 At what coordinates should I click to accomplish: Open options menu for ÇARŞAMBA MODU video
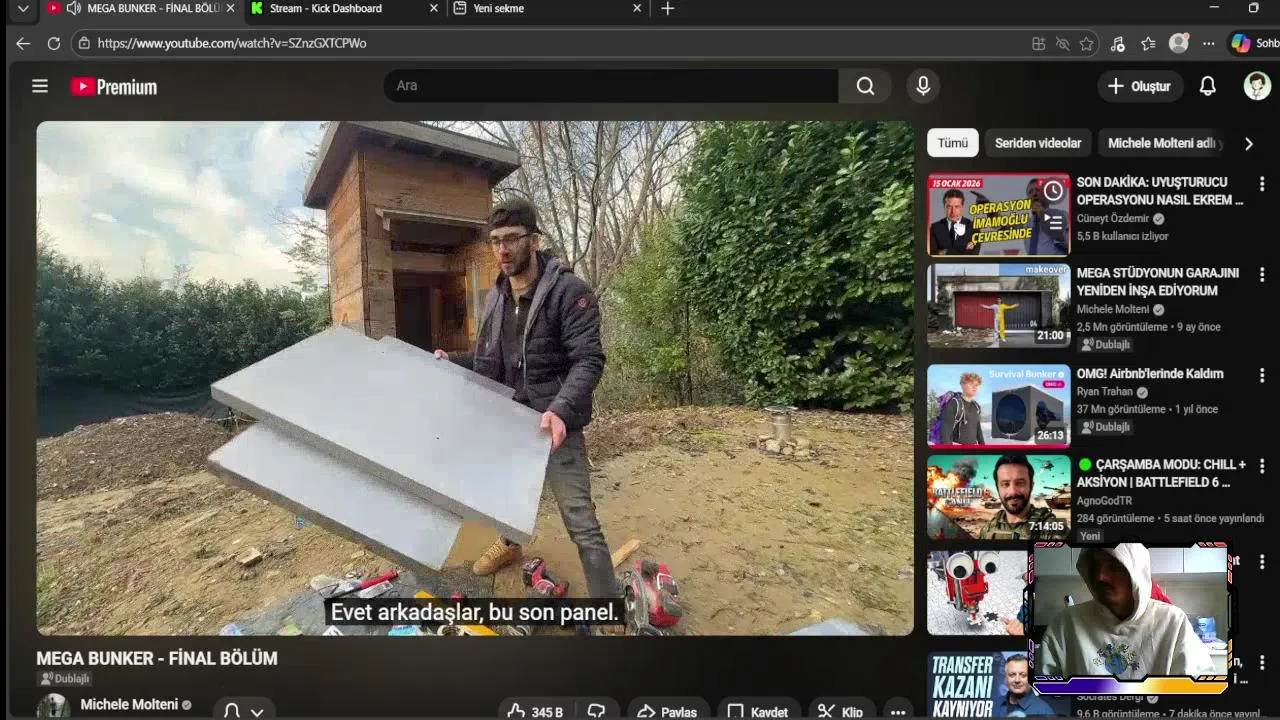[1262, 467]
